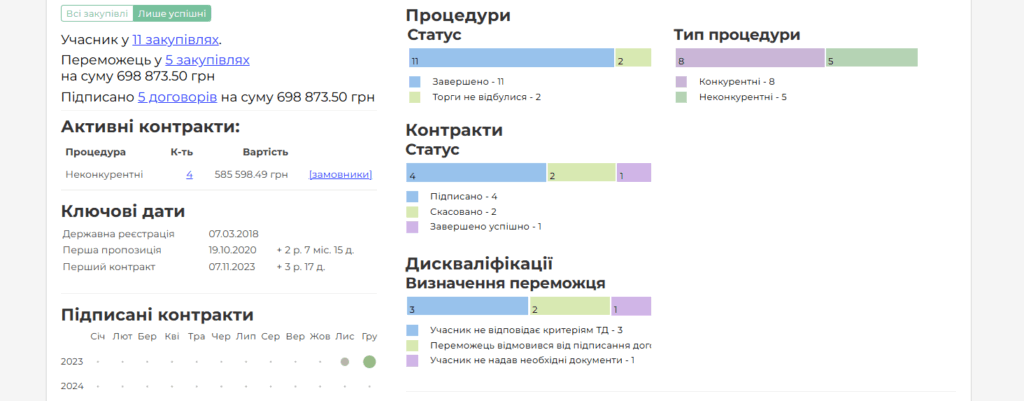Select the green procedure type bar segment 5
This screenshot has width=1024, height=401.
pos(871,58)
